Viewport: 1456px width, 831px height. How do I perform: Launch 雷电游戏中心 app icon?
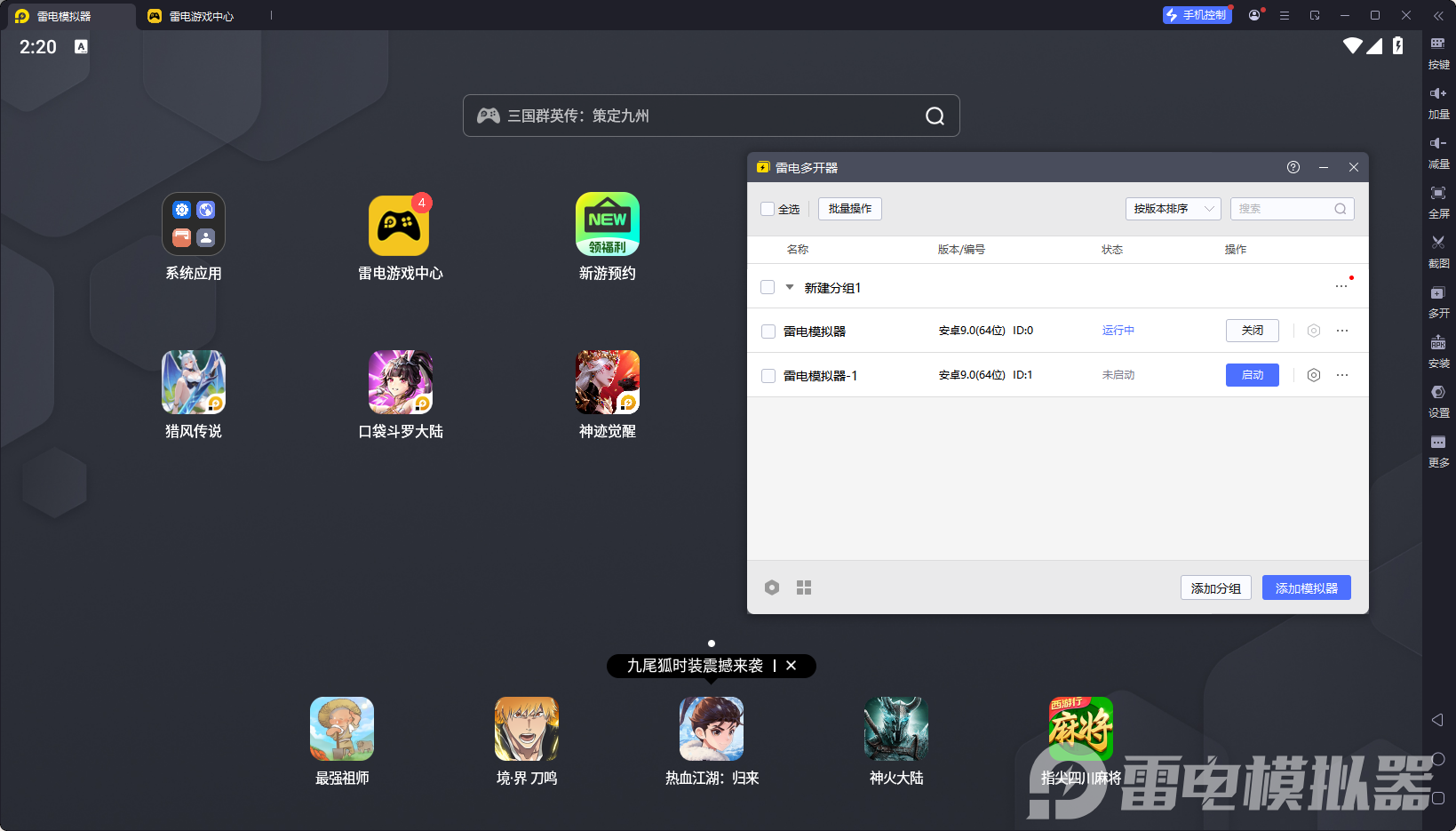click(400, 226)
